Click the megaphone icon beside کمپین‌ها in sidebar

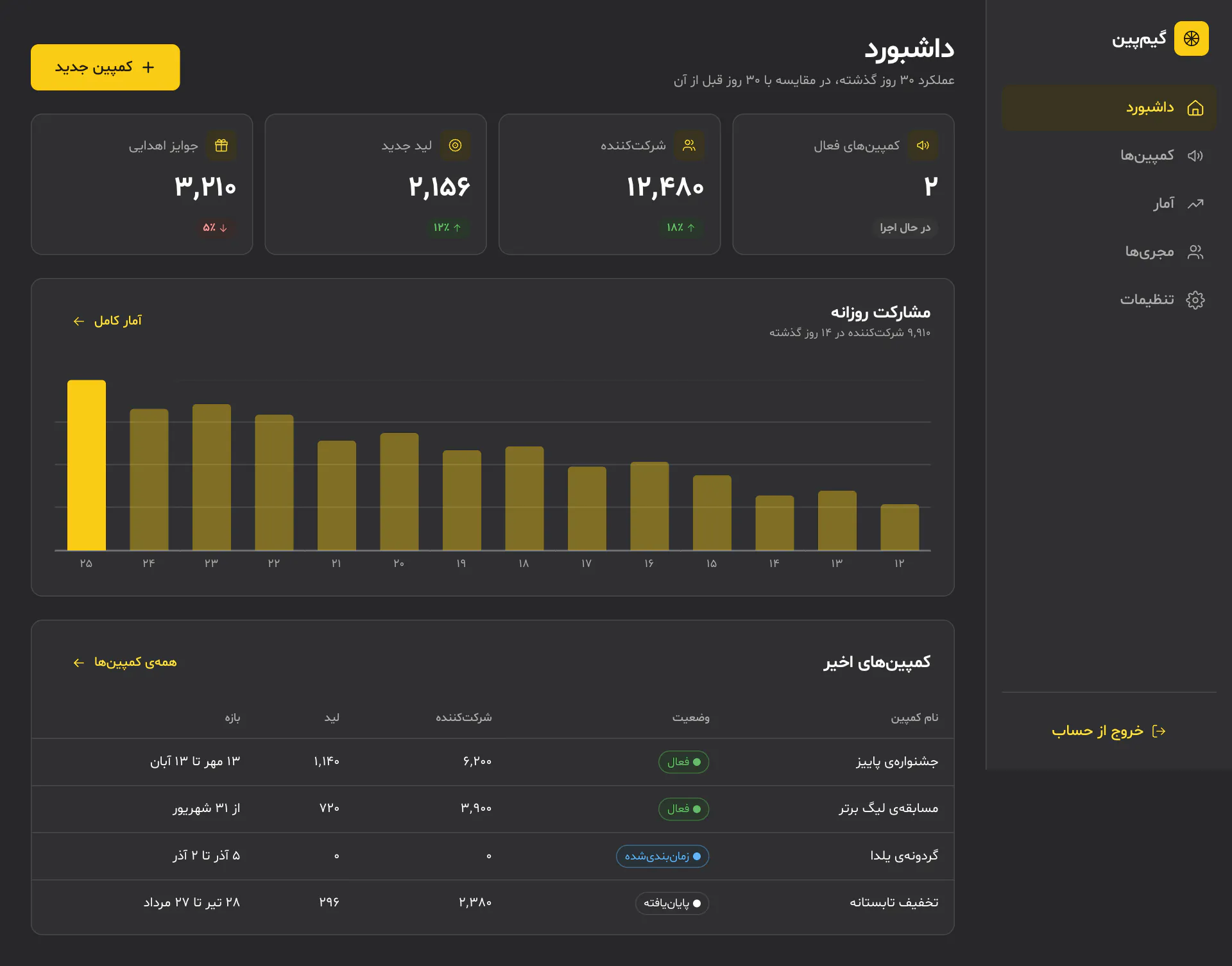point(1195,156)
